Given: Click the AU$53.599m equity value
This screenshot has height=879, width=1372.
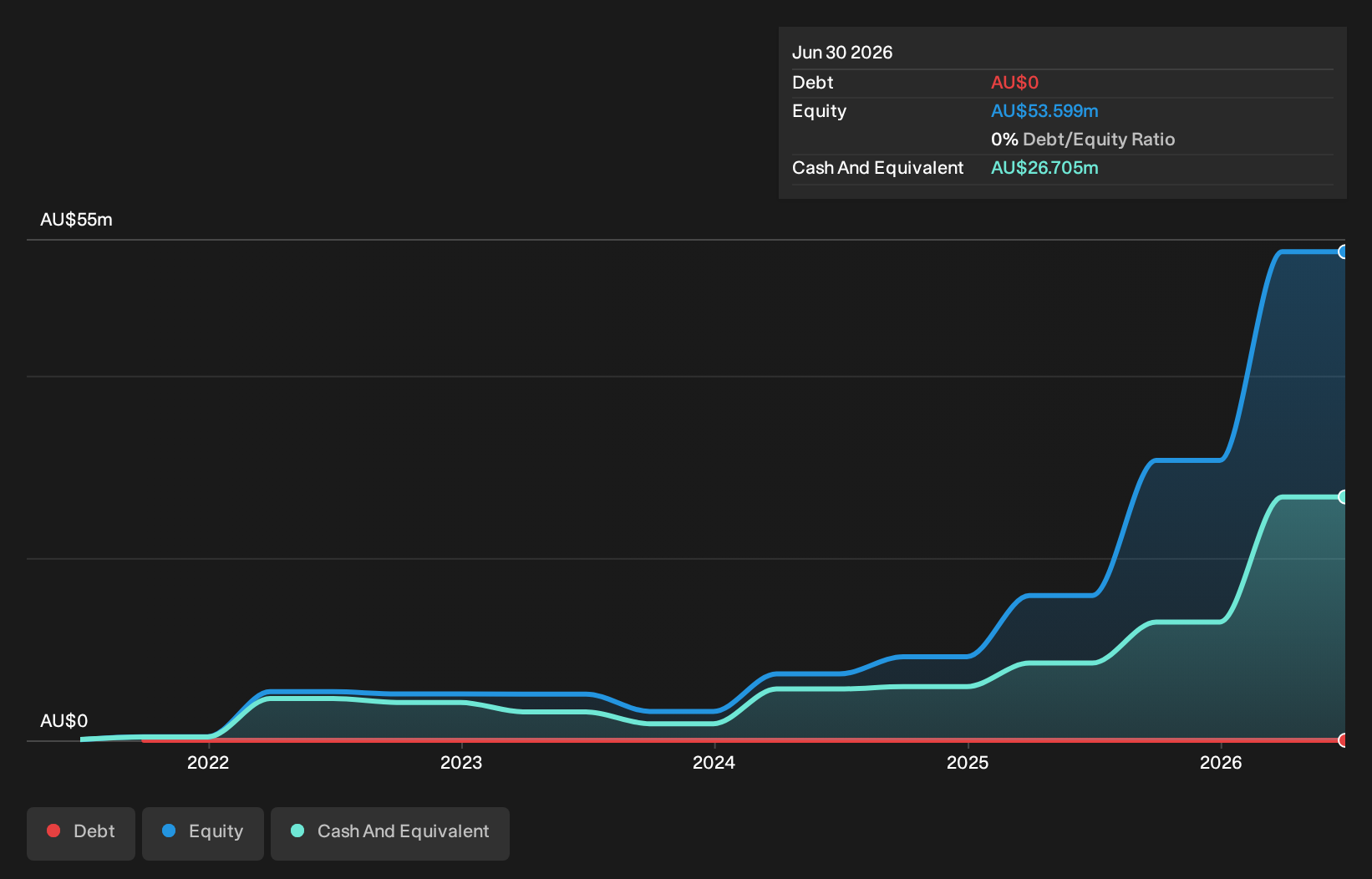Looking at the screenshot, I should click(x=1044, y=111).
